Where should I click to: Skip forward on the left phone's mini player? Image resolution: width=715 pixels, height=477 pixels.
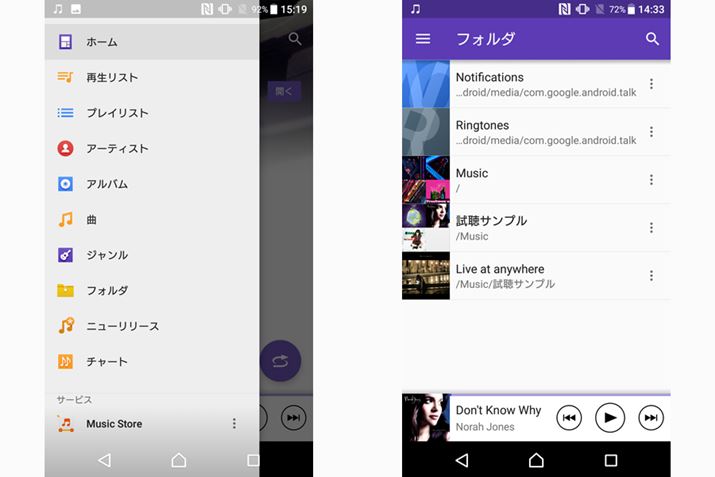click(293, 418)
